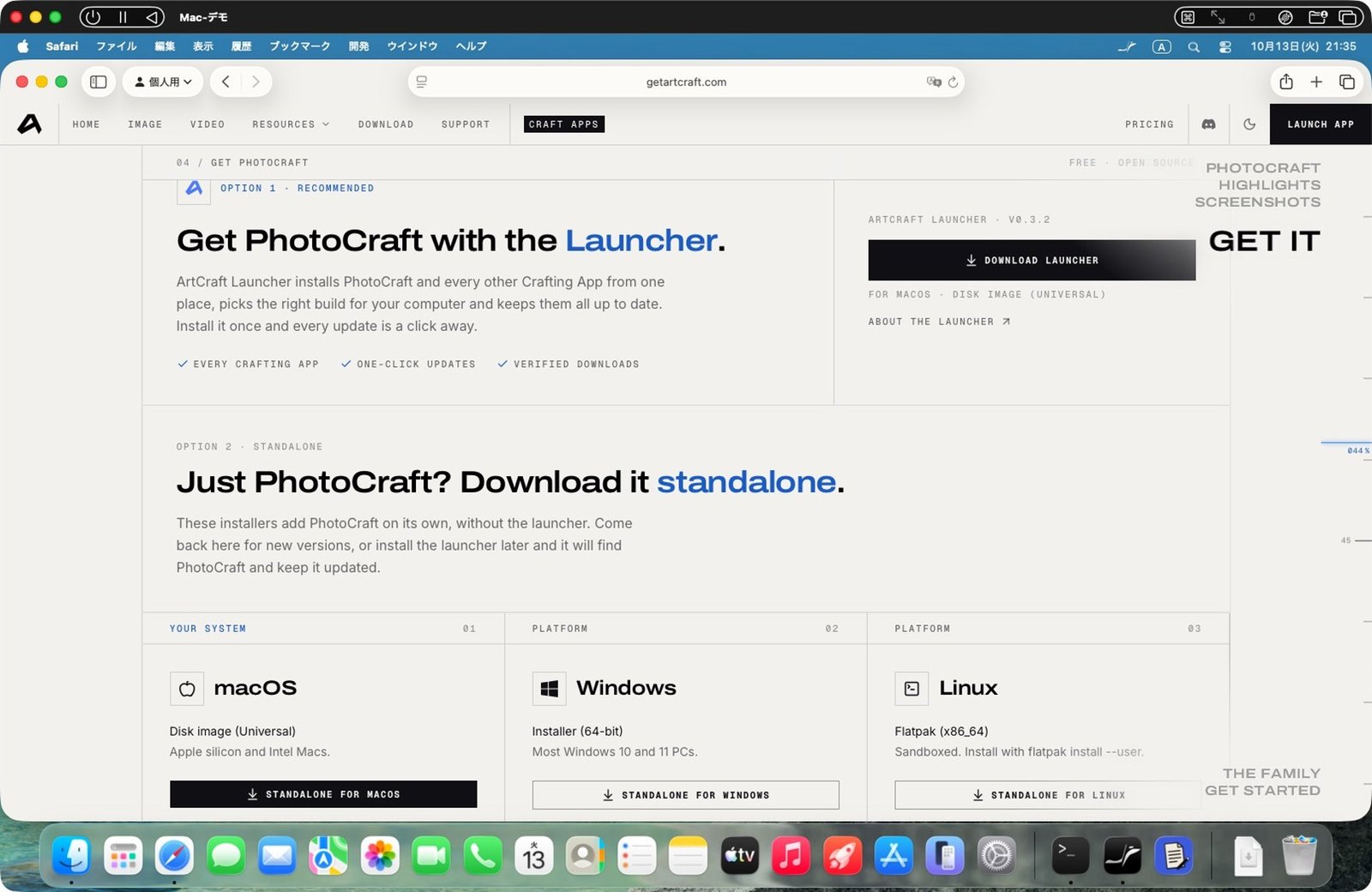The width and height of the screenshot is (1372, 892).
Task: Download Standalone for Windows
Action: pos(685,795)
